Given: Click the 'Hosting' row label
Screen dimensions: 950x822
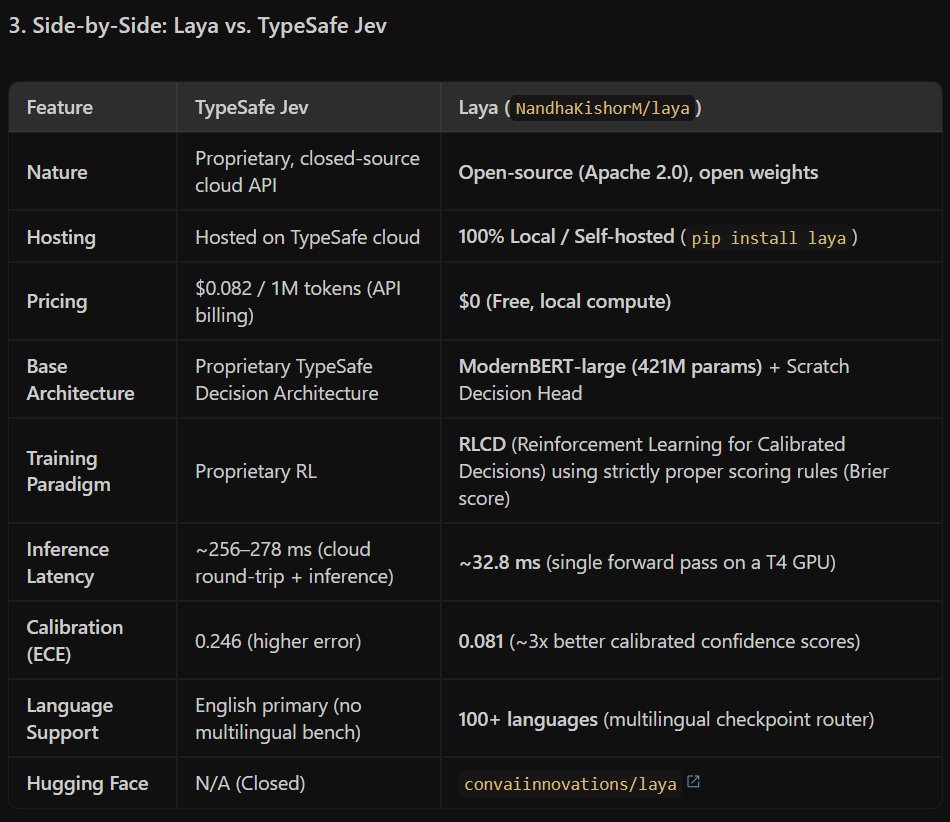Looking at the screenshot, I should (x=61, y=237).
